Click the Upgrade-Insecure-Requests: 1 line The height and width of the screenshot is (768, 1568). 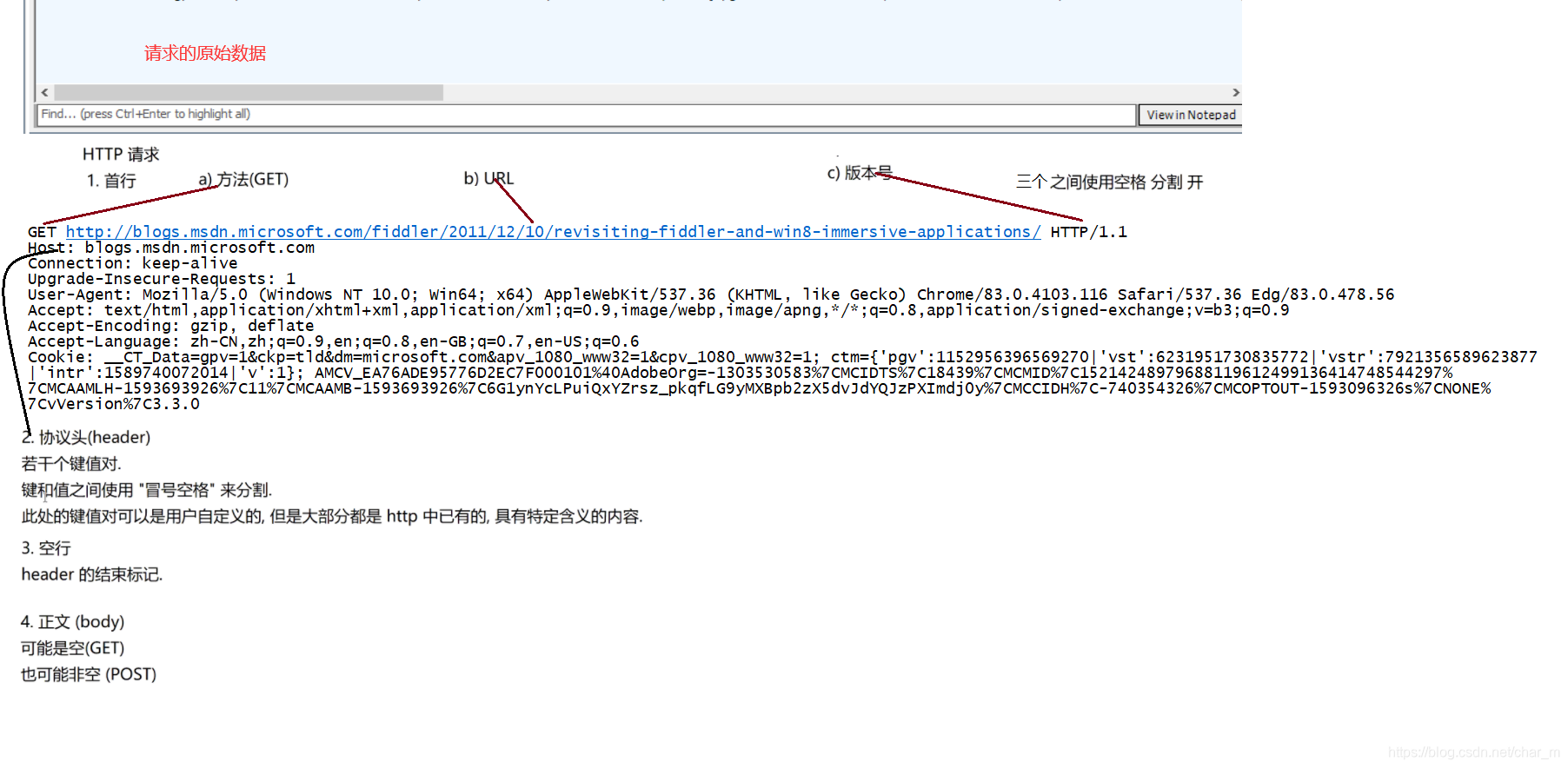click(162, 279)
